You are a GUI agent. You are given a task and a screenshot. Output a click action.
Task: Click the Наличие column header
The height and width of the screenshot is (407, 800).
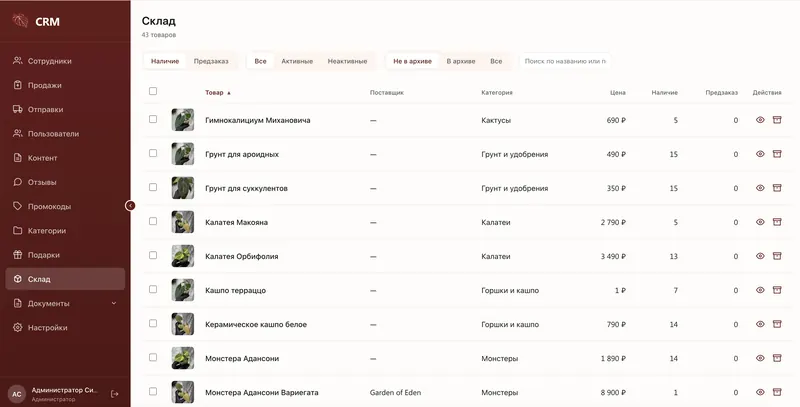[665, 93]
